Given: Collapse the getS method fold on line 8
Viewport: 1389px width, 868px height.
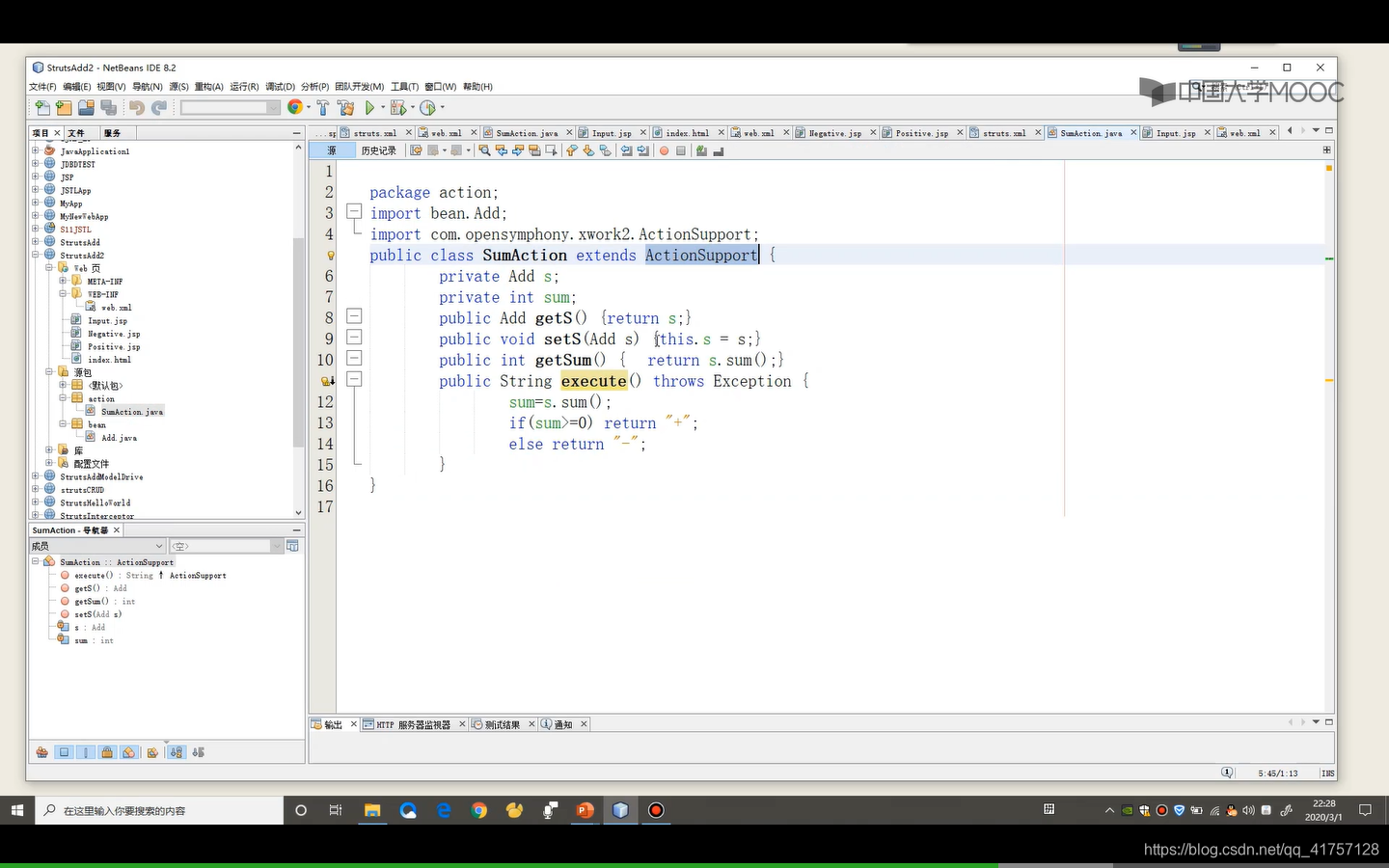Looking at the screenshot, I should 354,316.
